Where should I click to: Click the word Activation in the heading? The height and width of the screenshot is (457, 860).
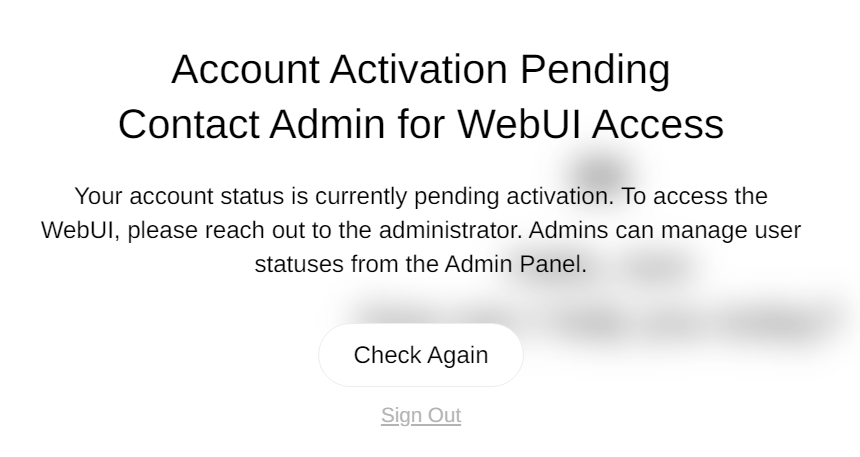418,69
